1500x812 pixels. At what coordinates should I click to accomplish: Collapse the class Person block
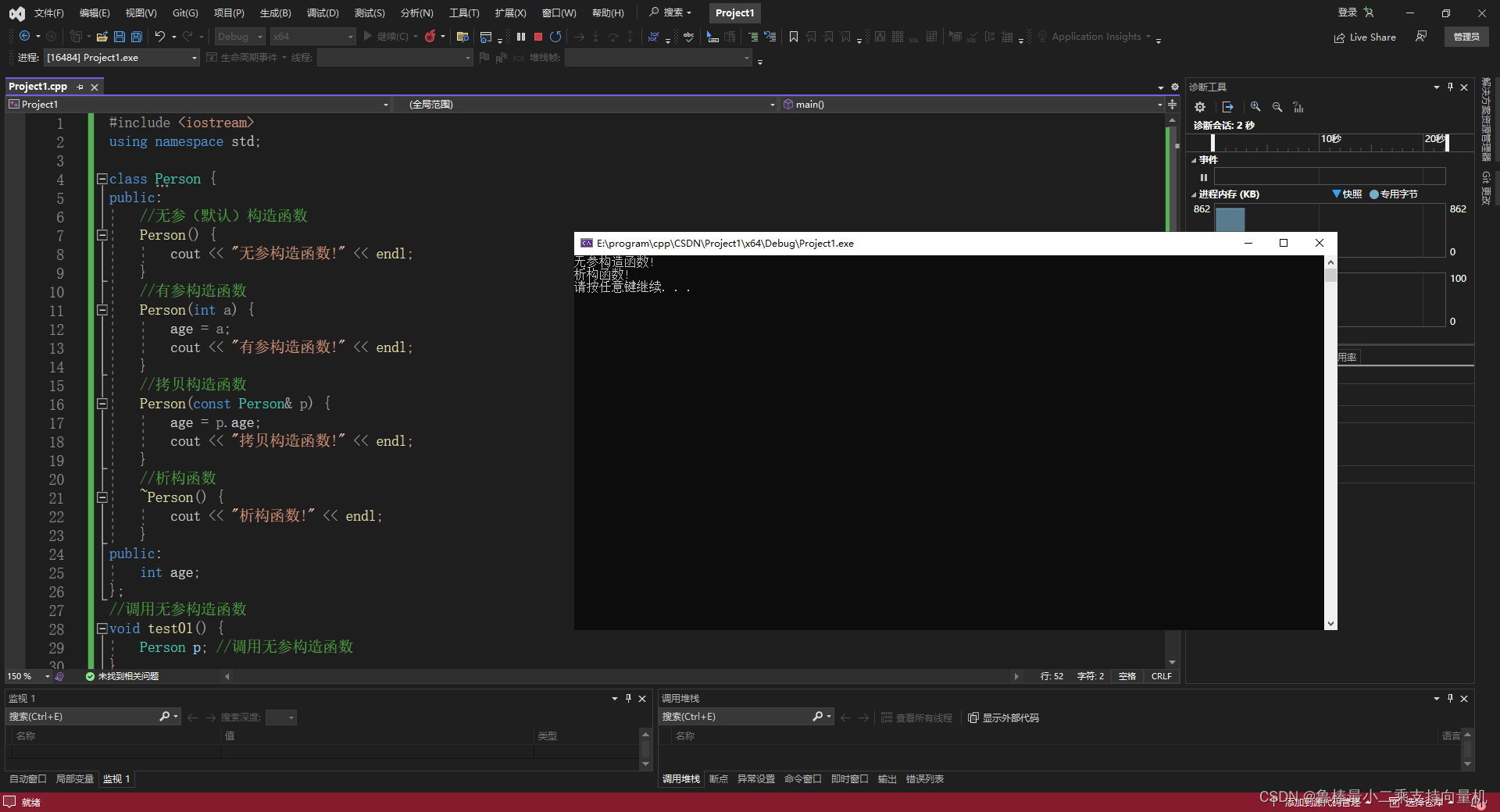[x=102, y=179]
